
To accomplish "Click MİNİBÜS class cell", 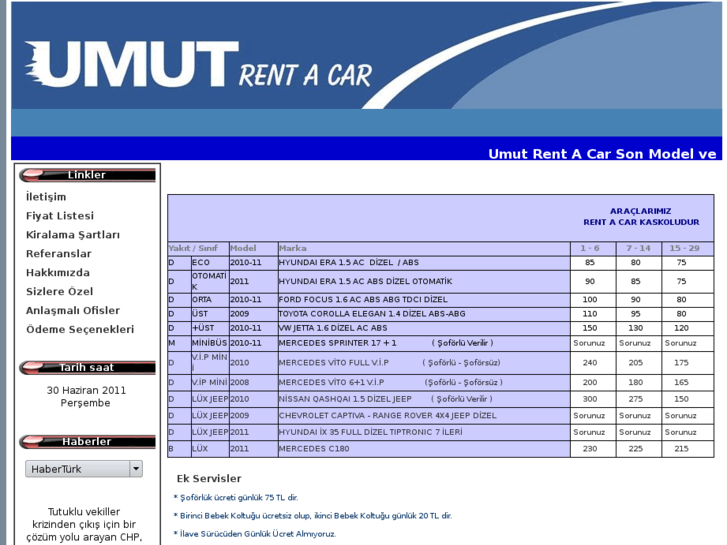I will [210, 343].
